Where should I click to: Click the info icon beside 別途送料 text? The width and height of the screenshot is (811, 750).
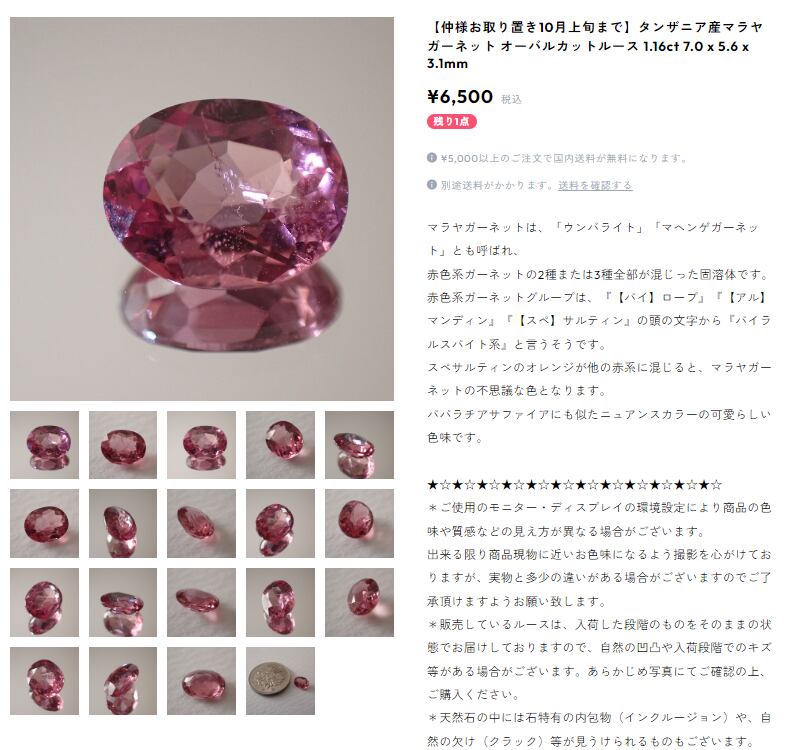tap(432, 185)
